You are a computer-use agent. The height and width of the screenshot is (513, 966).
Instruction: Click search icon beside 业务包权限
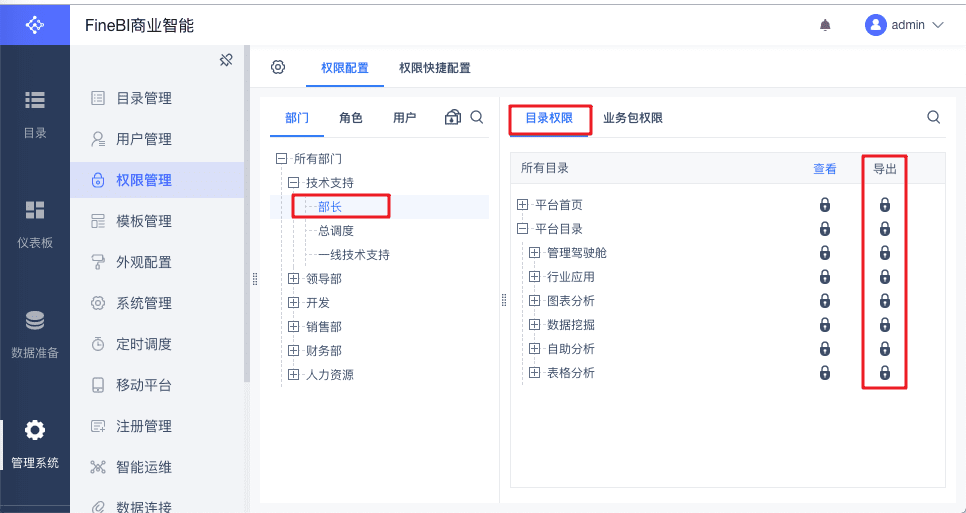[933, 117]
